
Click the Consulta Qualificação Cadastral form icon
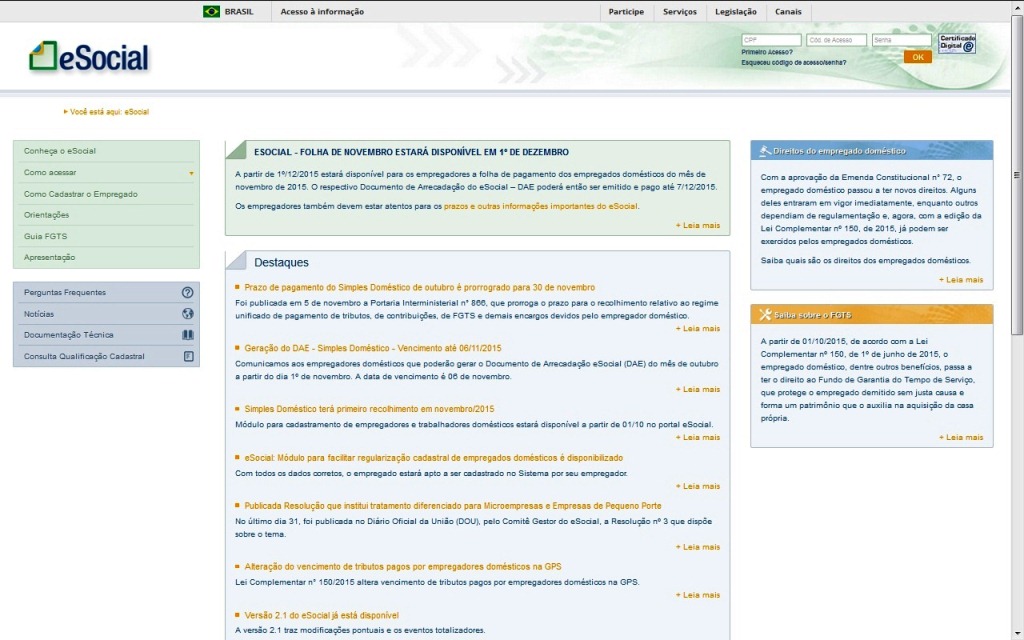[188, 357]
